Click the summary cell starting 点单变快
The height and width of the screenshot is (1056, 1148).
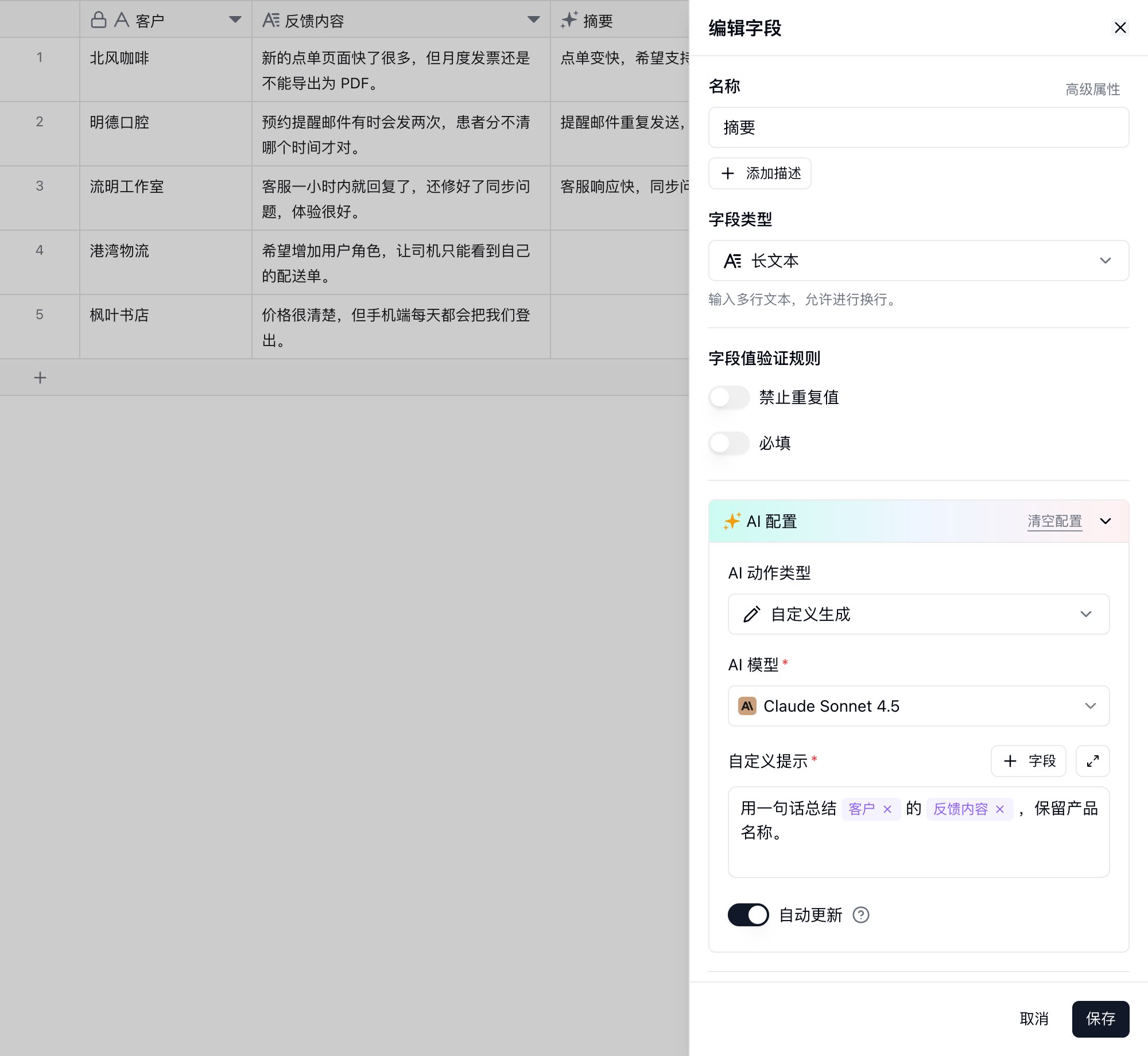click(x=620, y=70)
